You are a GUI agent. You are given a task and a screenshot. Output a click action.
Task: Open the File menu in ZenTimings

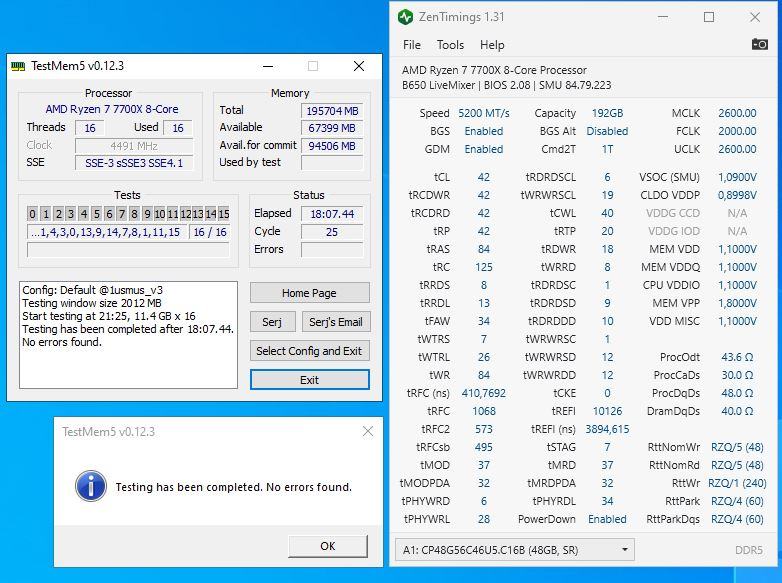411,45
